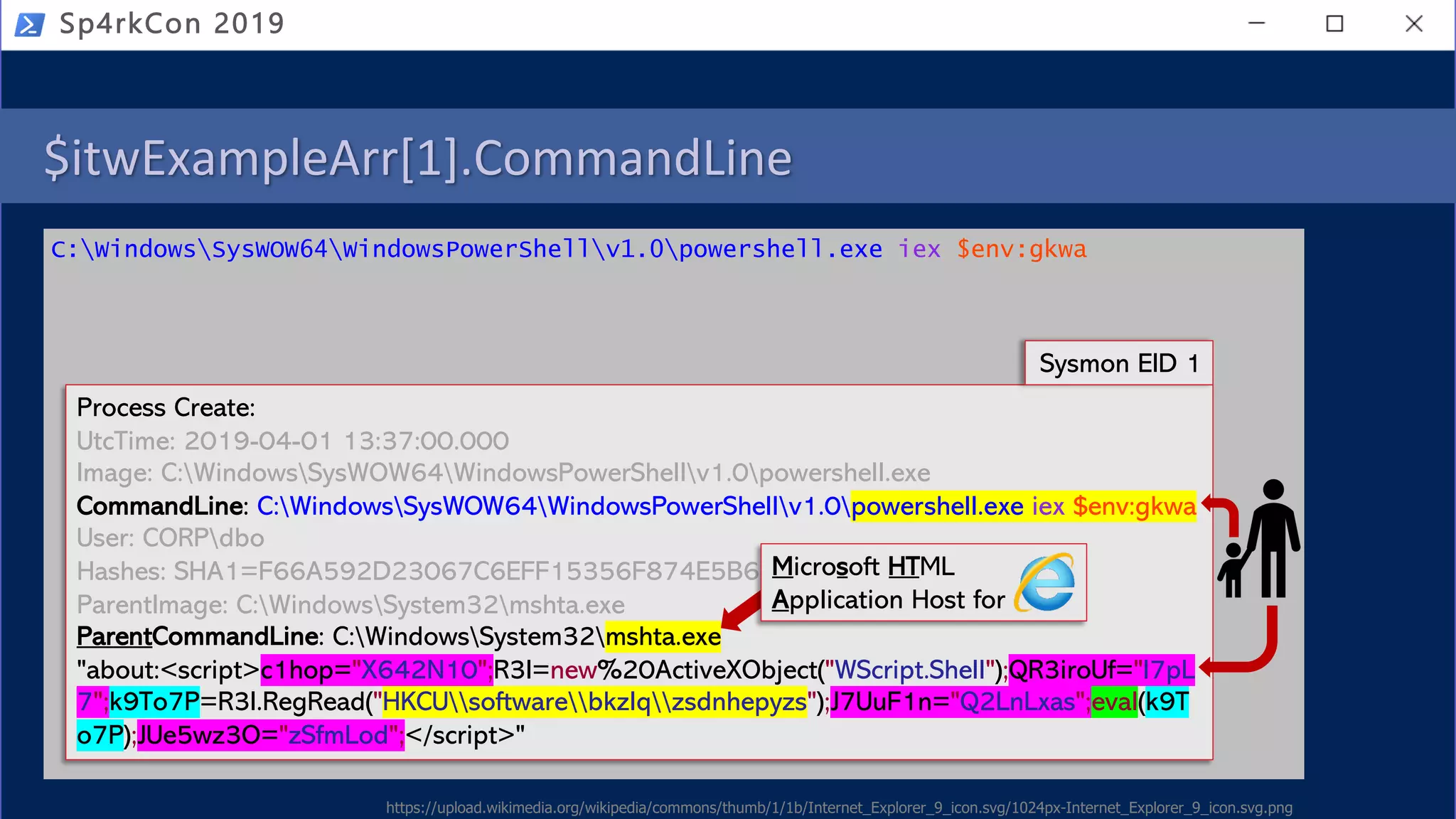This screenshot has height=819, width=1456.
Task: Click the parent and child silhouette icon
Action: pyautogui.click(x=1259, y=538)
